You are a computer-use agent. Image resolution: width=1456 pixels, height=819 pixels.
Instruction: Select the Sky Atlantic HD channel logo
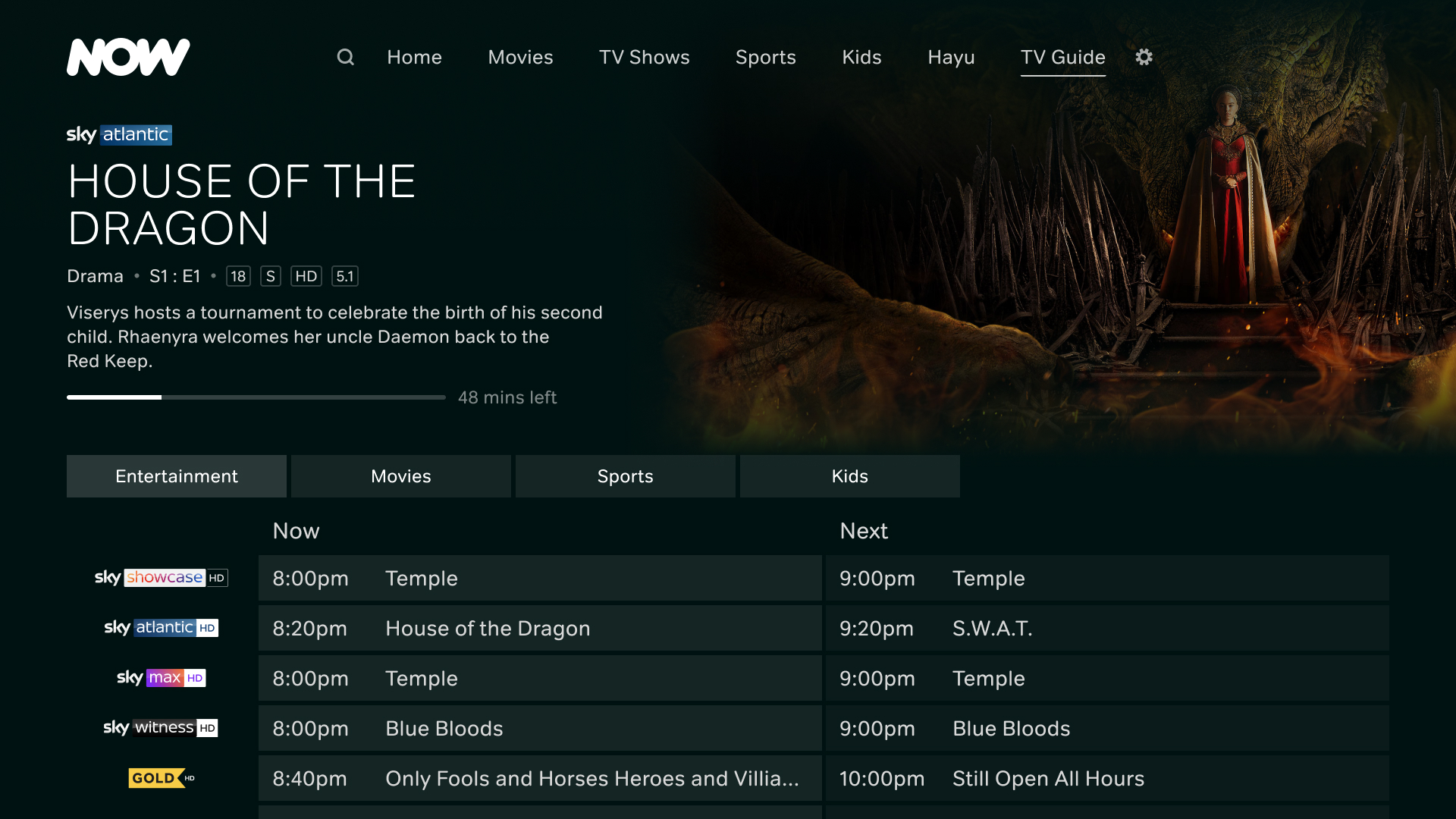point(161,628)
